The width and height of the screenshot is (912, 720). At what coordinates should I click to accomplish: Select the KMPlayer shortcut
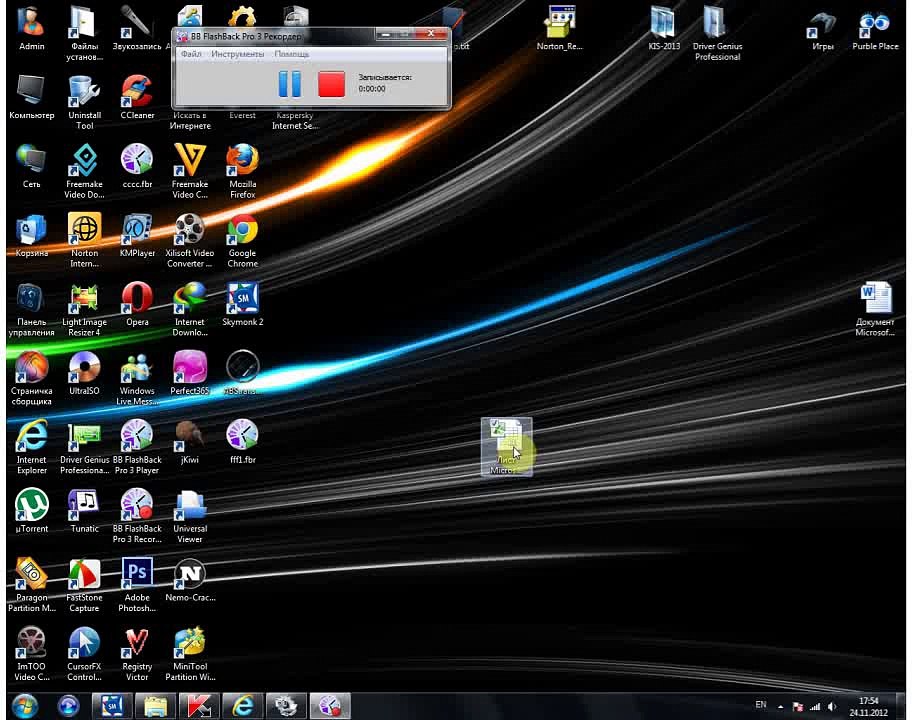[137, 235]
